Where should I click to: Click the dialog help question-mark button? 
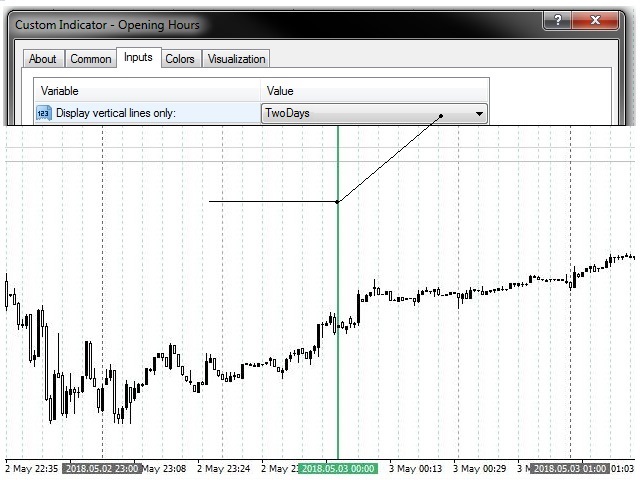point(558,20)
